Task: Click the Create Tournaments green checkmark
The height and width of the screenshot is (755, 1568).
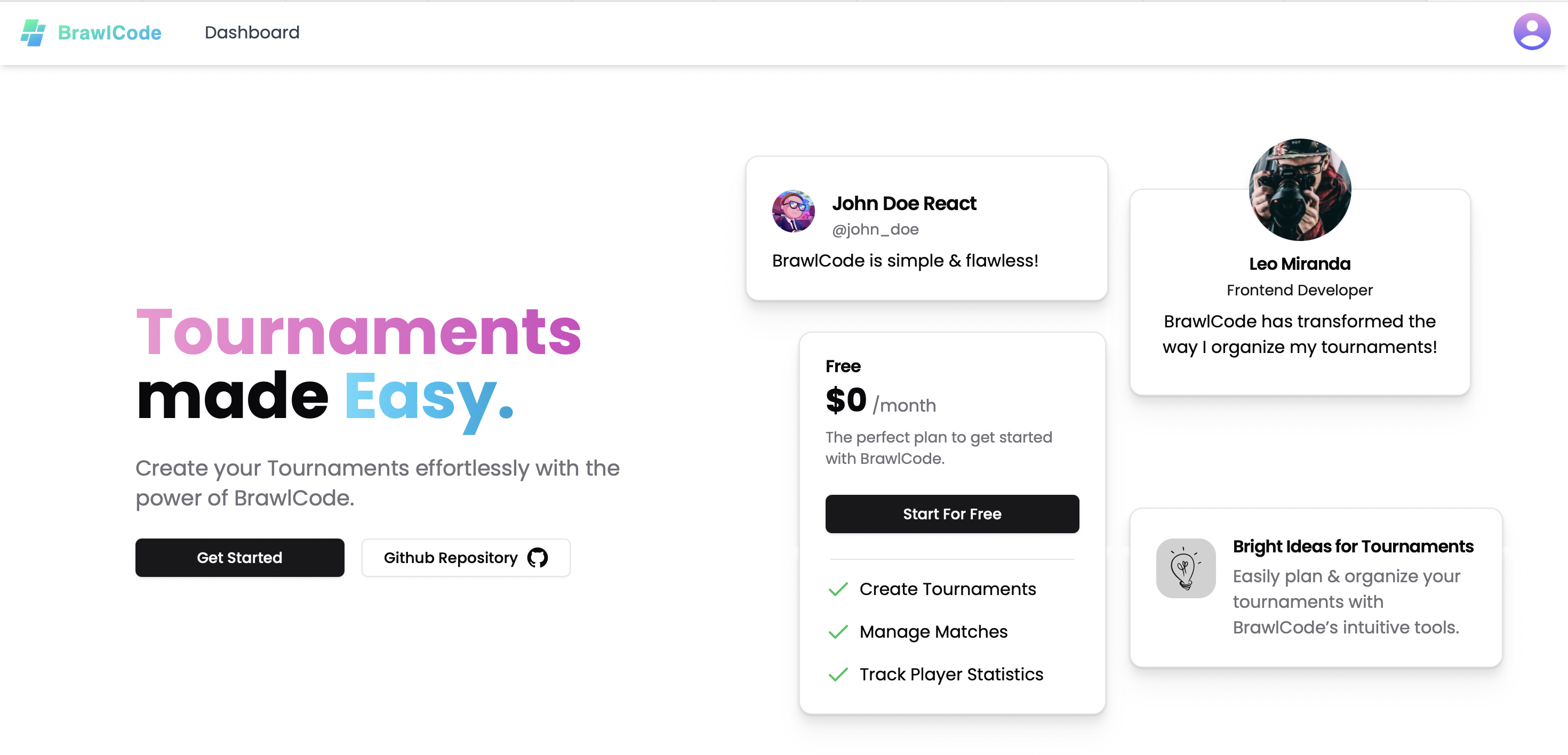Action: click(x=838, y=589)
